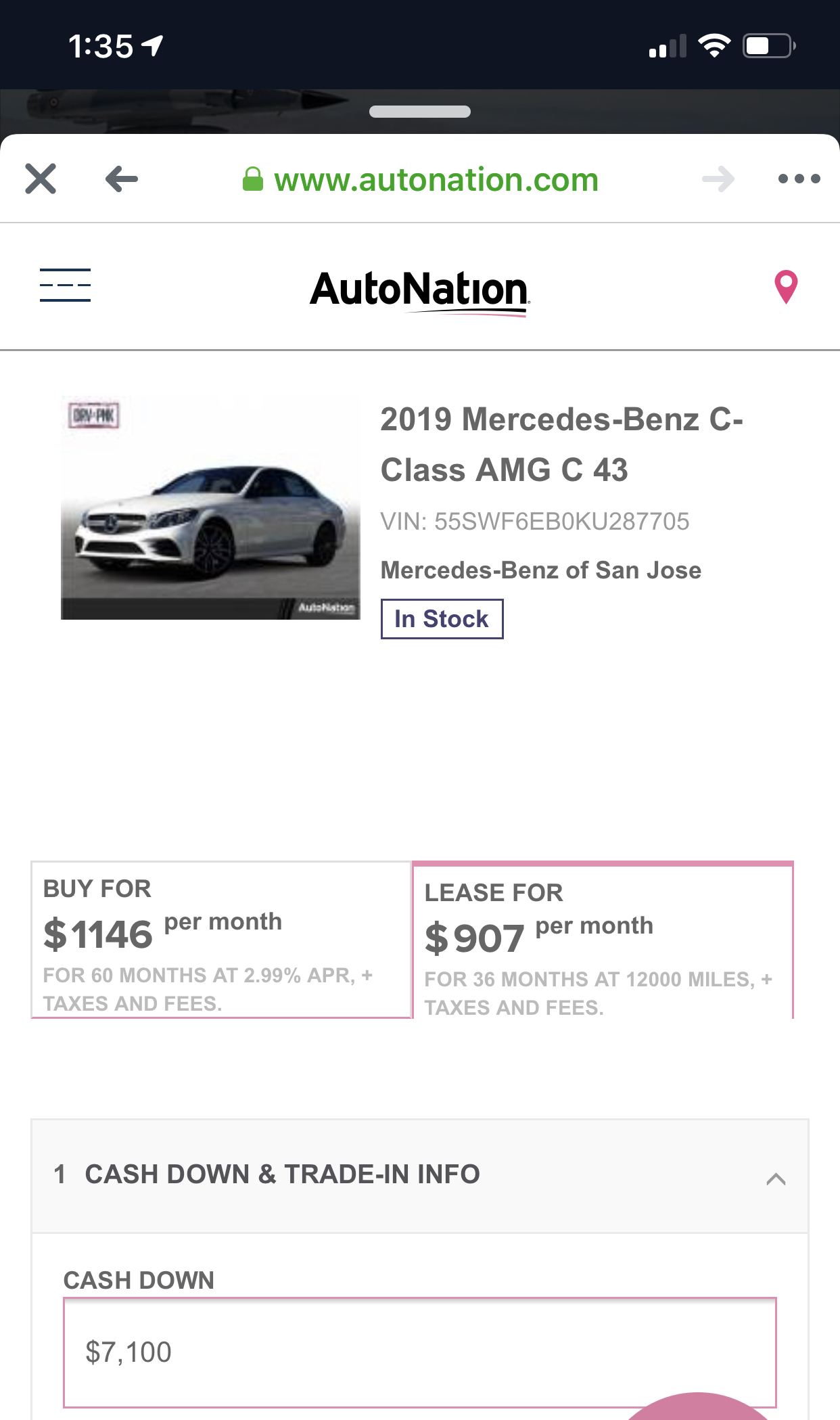Screen dimensions: 840x1420
Task: Close the in-app browser with X
Action: (x=41, y=179)
